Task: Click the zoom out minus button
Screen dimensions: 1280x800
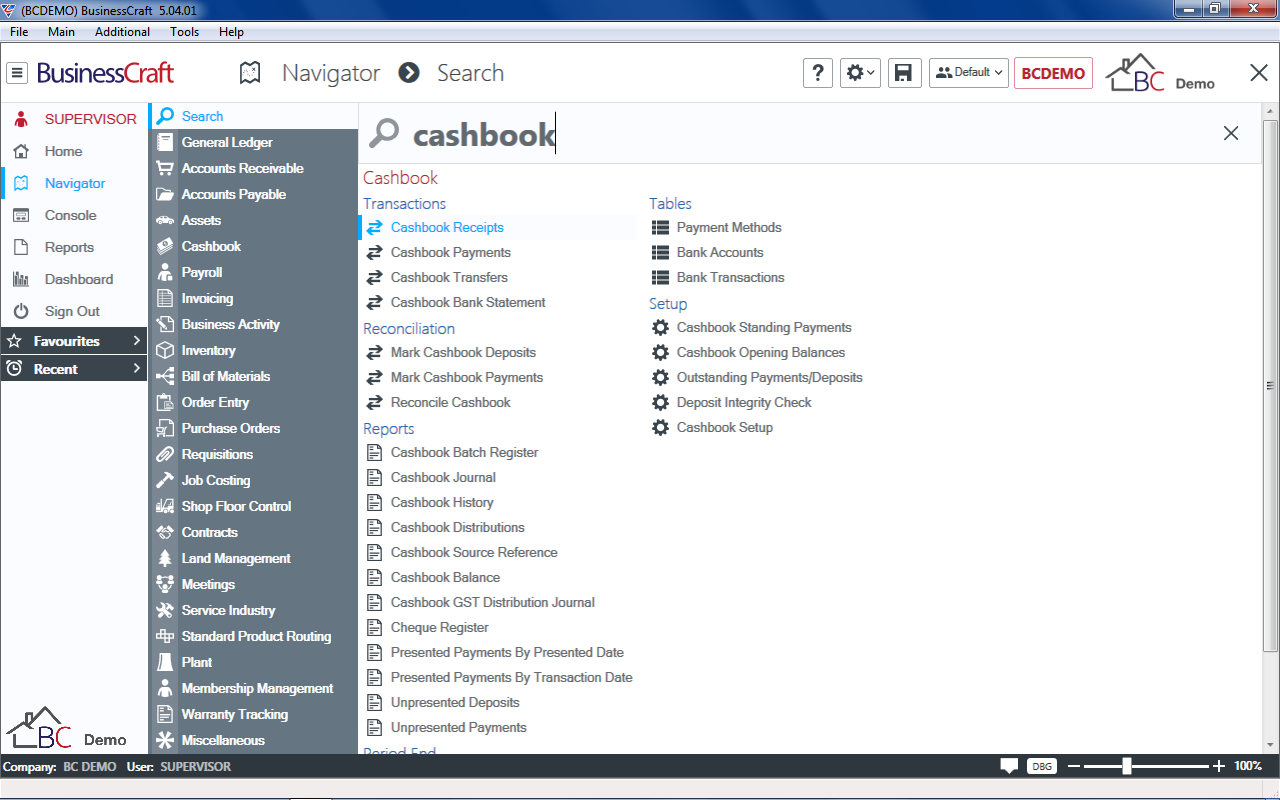Action: 1074,766
